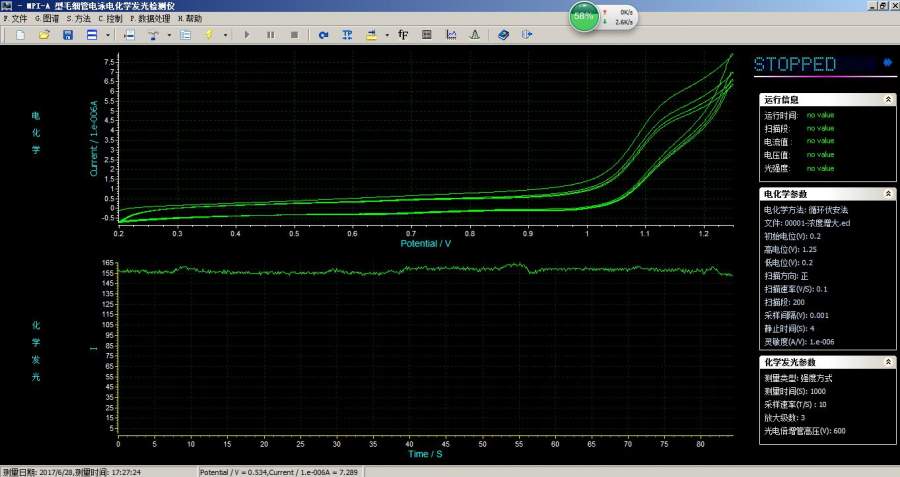The image size is (900, 477).
Task: Click the green 58% floating monitor widget
Action: point(585,17)
